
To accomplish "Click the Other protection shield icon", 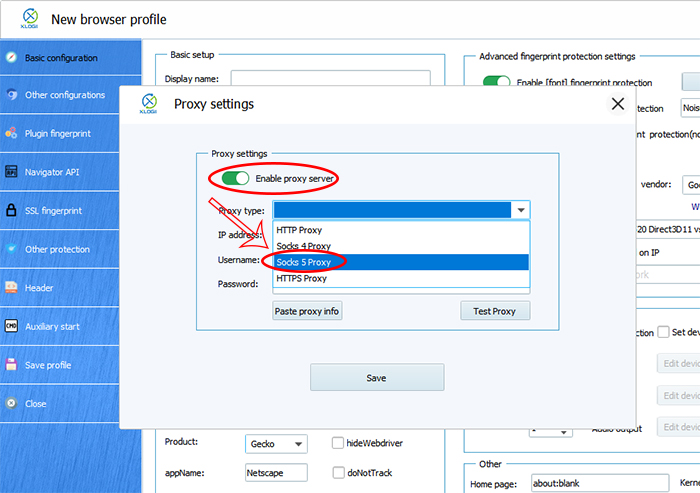I will 12,249.
